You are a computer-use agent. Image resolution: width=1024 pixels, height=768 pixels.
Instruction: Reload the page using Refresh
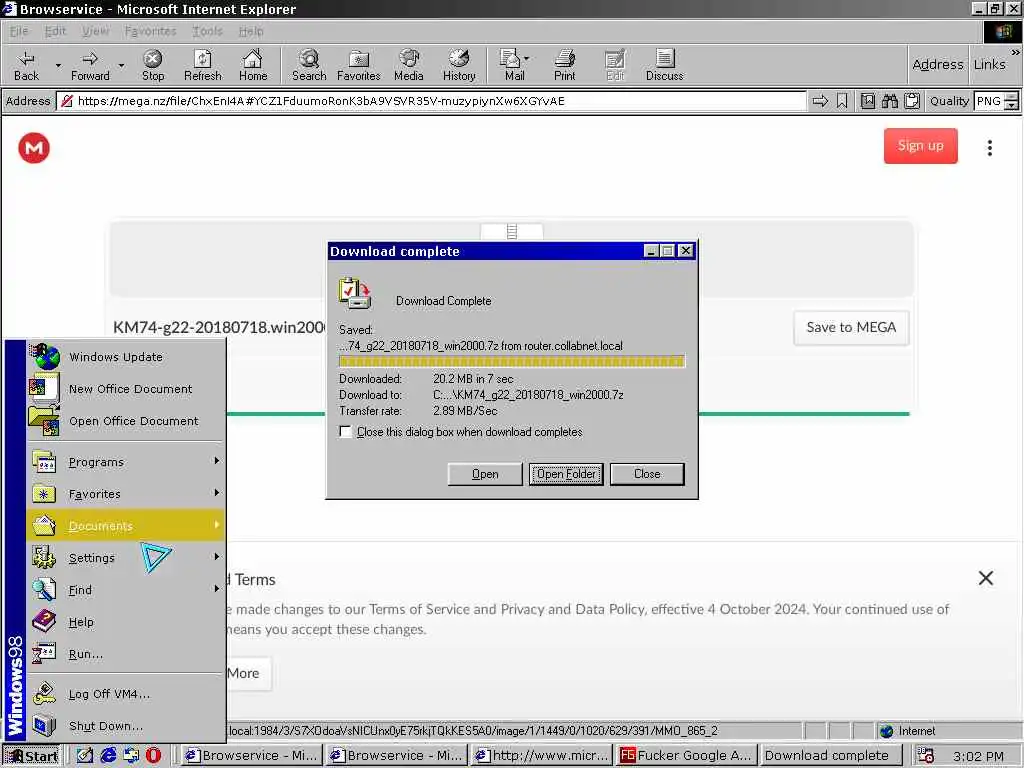202,65
